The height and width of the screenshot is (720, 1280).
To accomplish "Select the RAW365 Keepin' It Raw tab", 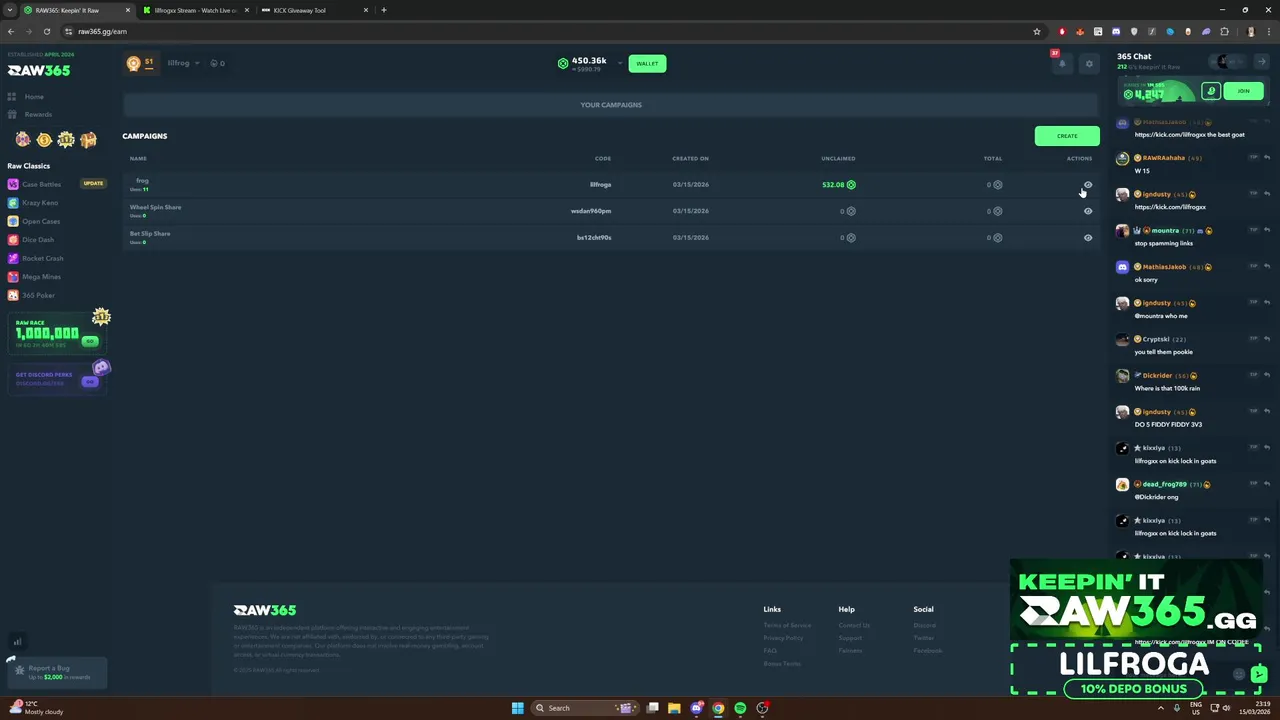I will coord(76,10).
